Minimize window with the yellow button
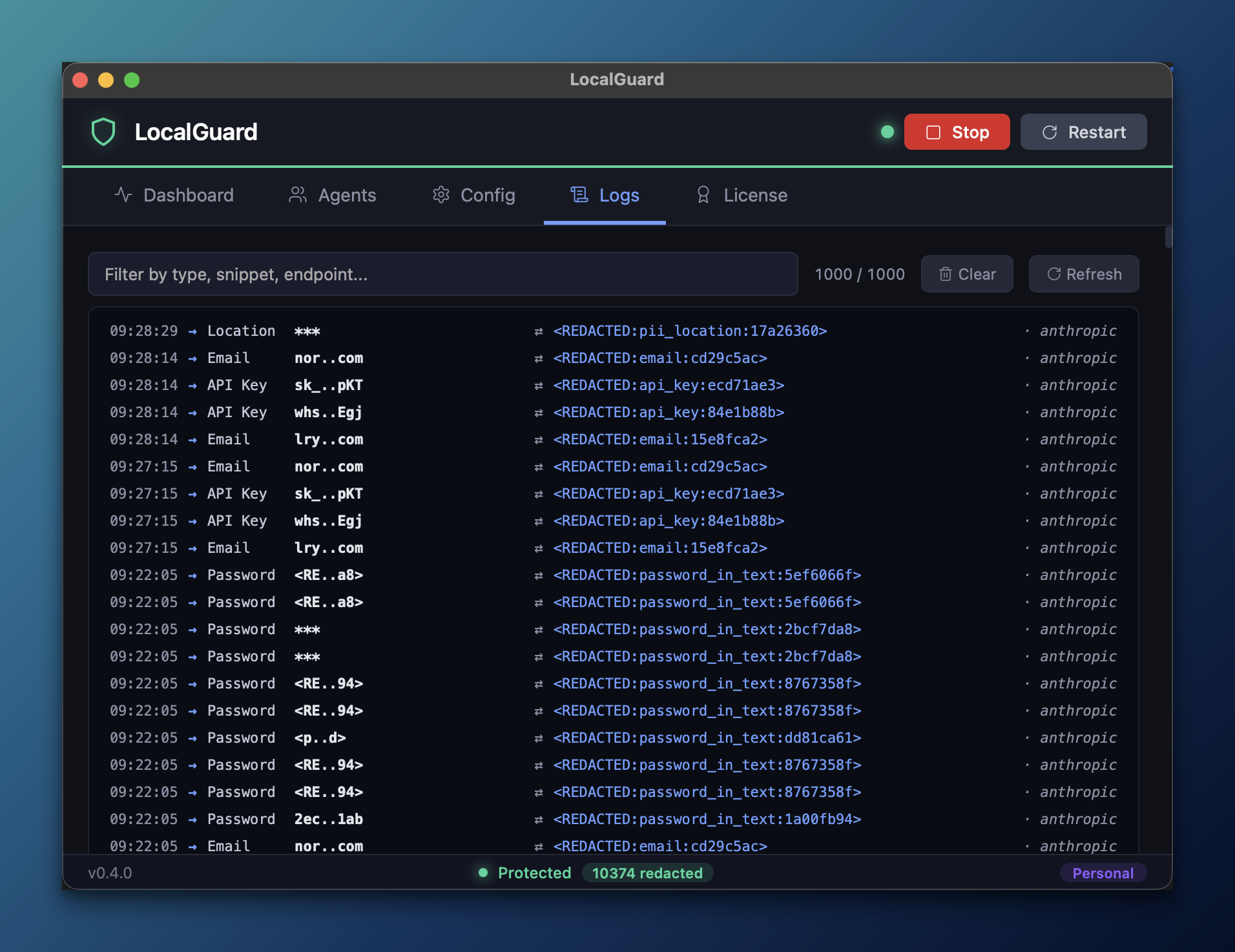The width and height of the screenshot is (1235, 952). [x=106, y=79]
